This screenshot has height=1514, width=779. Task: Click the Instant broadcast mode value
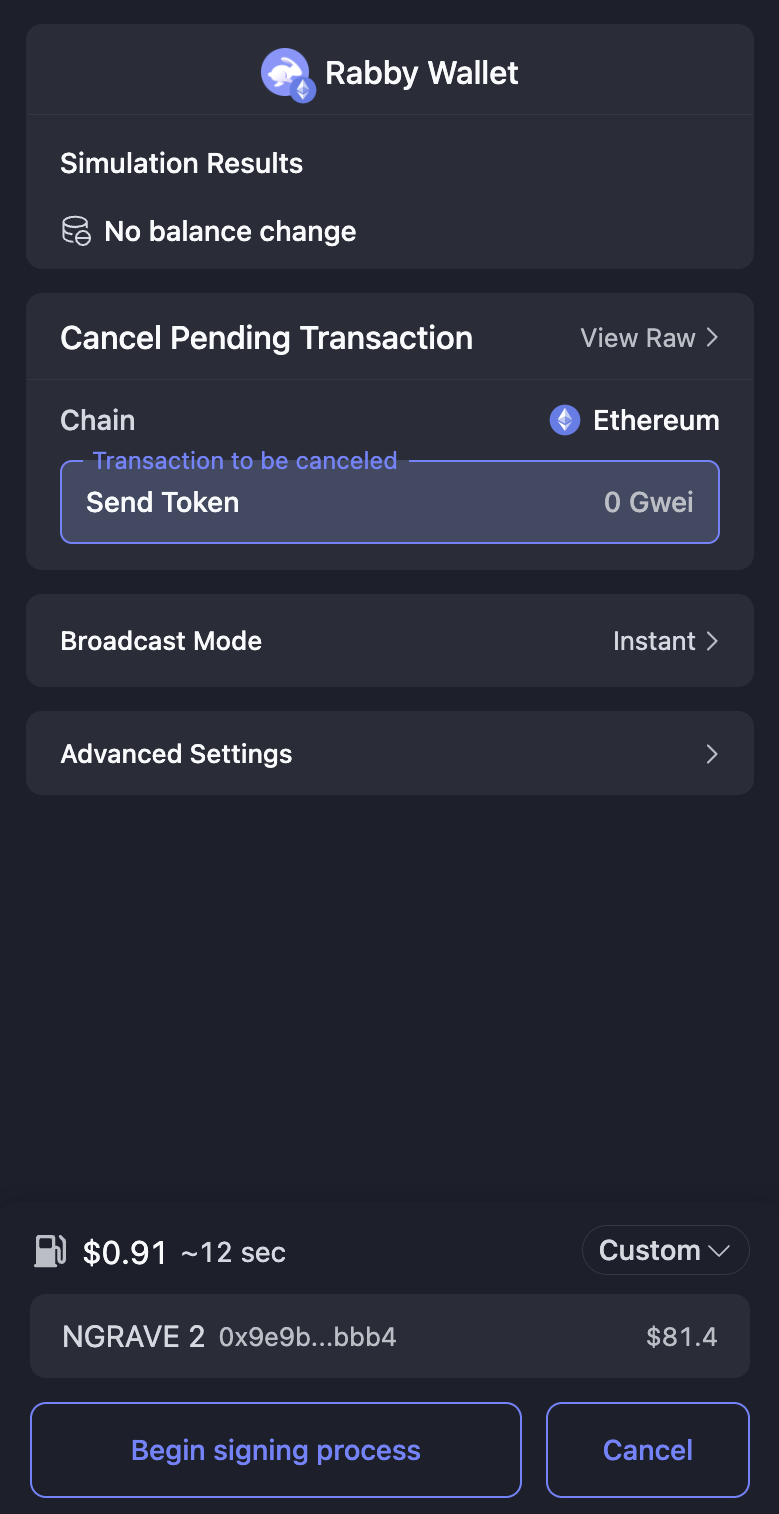654,641
